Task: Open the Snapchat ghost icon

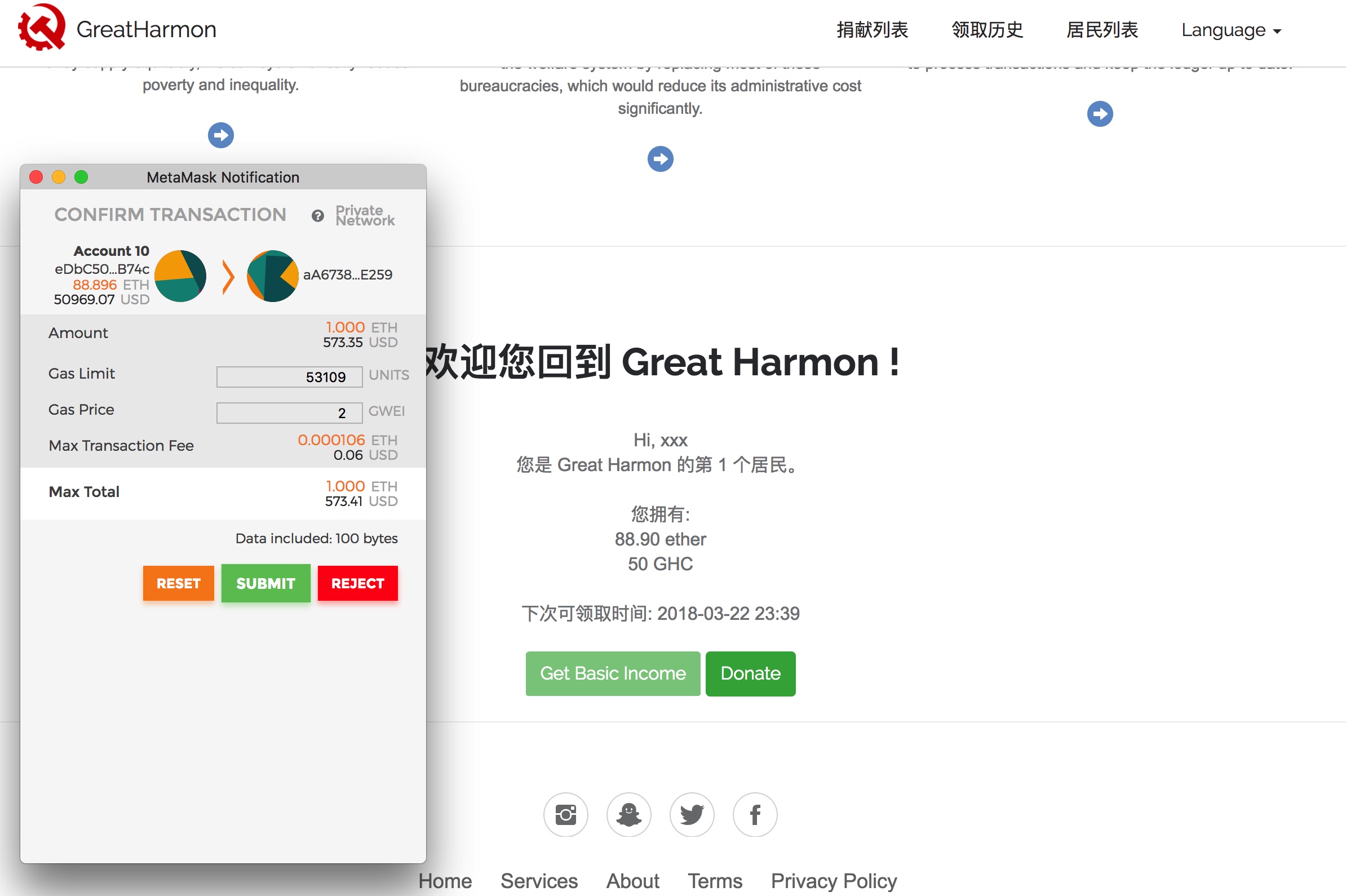Action: (628, 814)
